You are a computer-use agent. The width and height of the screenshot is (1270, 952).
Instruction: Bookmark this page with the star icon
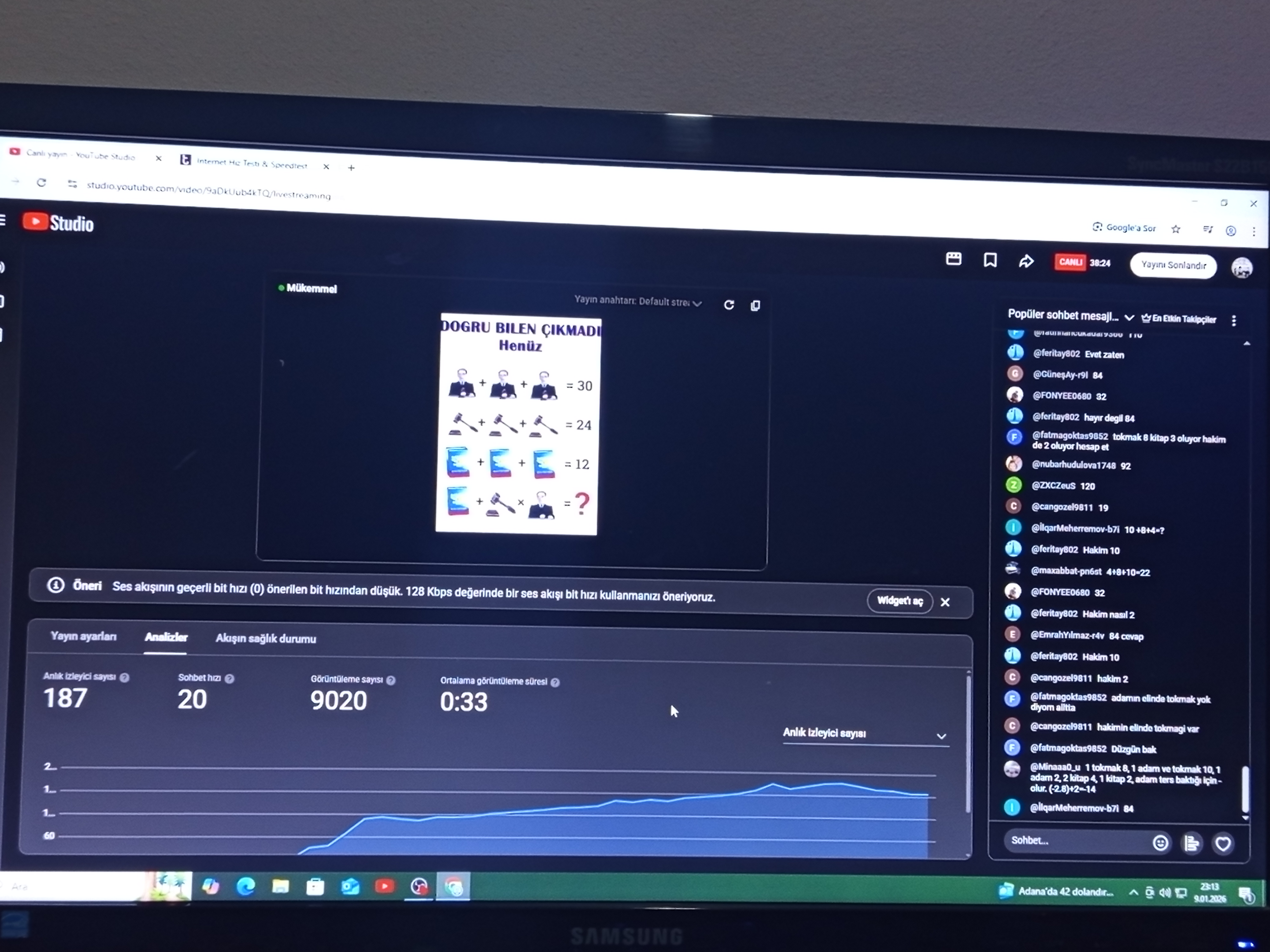point(1176,229)
